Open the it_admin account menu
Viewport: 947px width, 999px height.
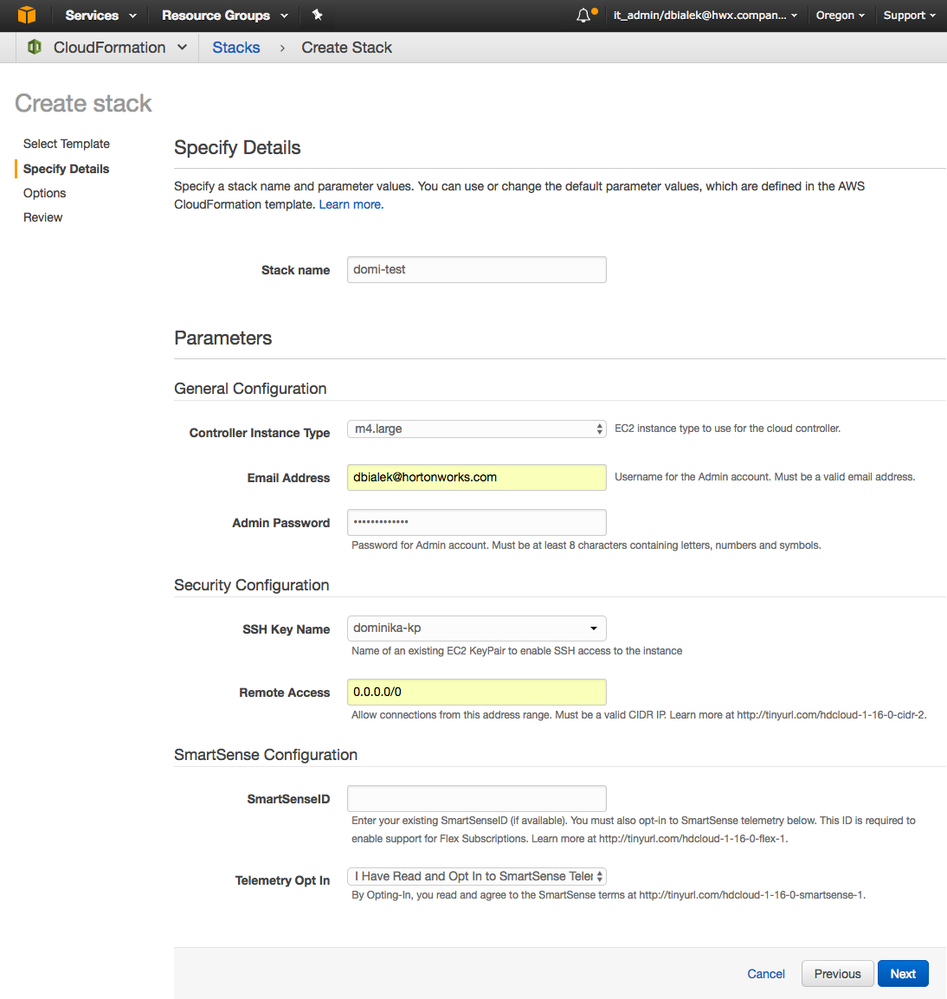[x=705, y=15]
